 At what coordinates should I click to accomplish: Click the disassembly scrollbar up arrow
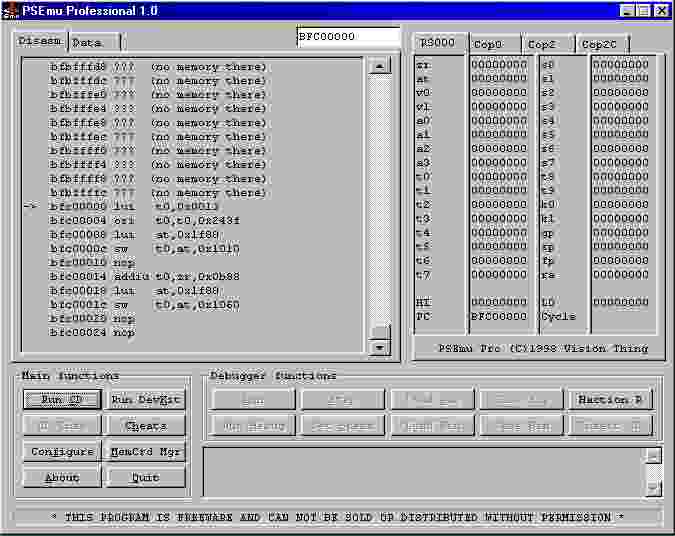coord(379,66)
